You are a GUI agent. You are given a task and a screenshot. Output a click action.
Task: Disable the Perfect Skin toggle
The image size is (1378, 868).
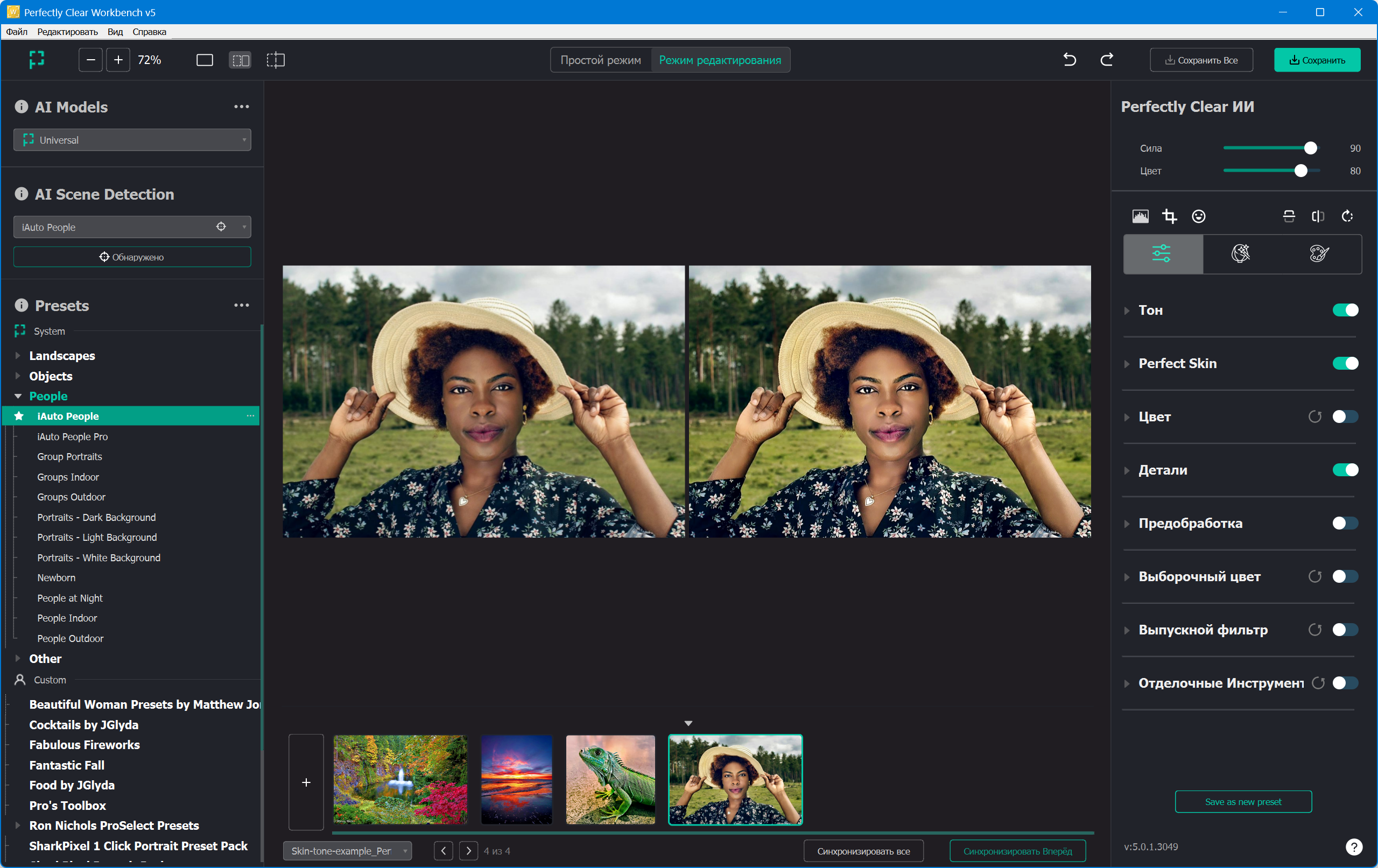(x=1345, y=363)
